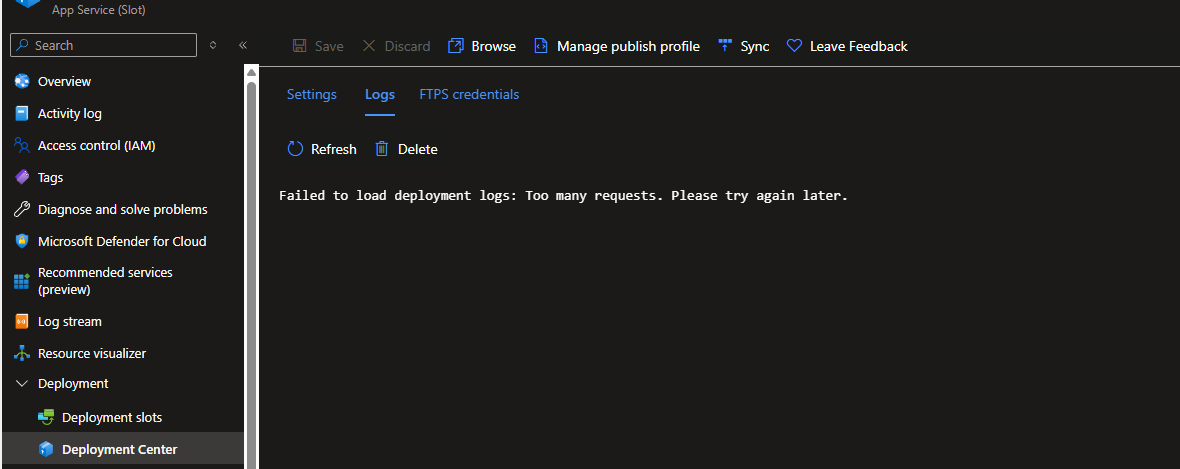
Task: Click the Recommended services grid icon
Action: point(22,281)
